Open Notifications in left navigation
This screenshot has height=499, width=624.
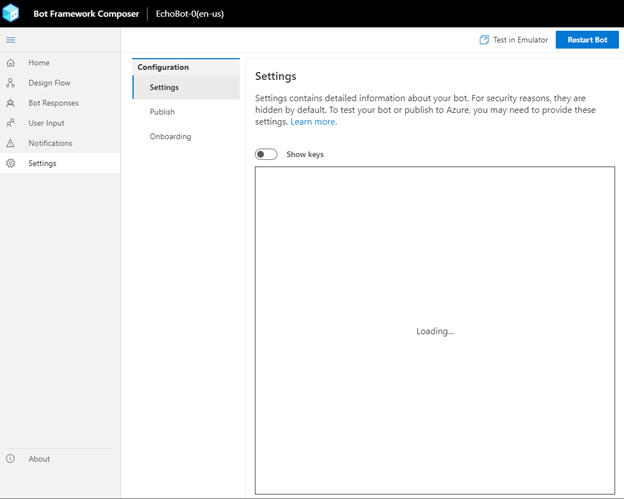click(60, 143)
